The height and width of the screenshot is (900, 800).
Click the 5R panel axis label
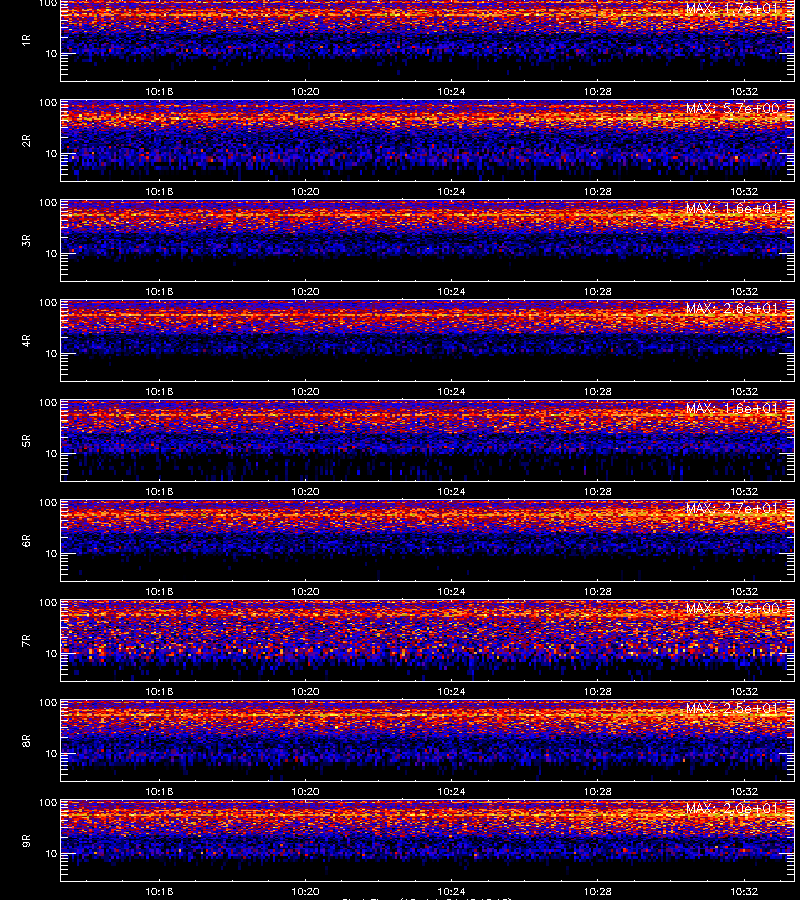coord(26,440)
